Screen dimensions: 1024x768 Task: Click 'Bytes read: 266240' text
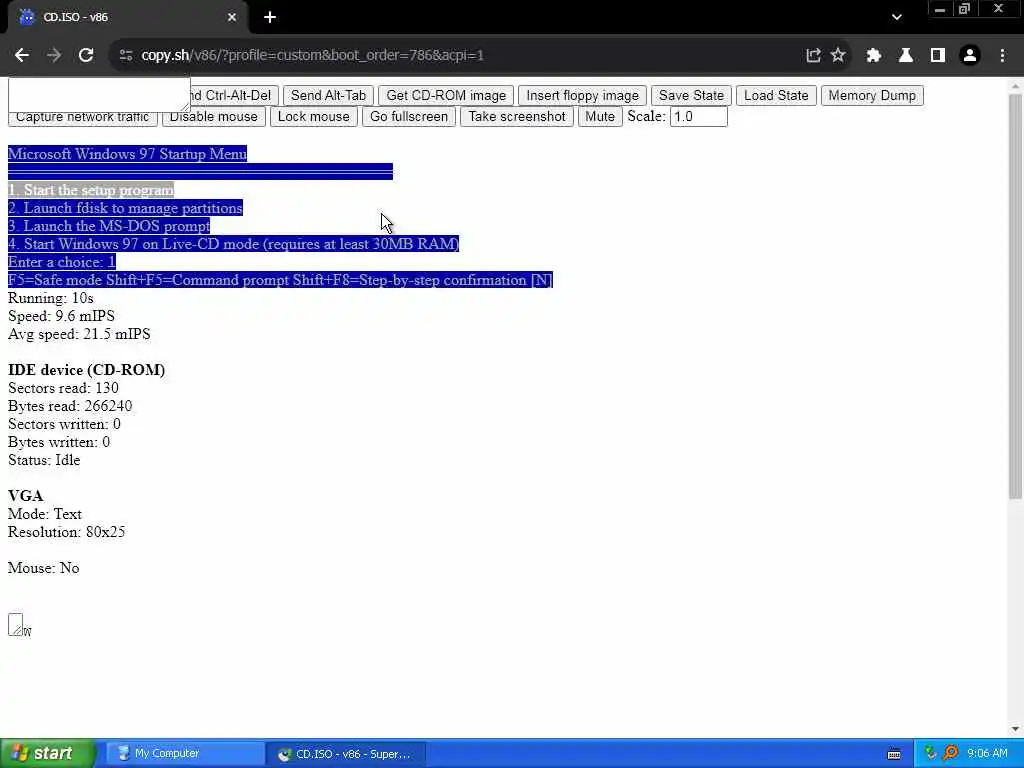click(x=70, y=406)
